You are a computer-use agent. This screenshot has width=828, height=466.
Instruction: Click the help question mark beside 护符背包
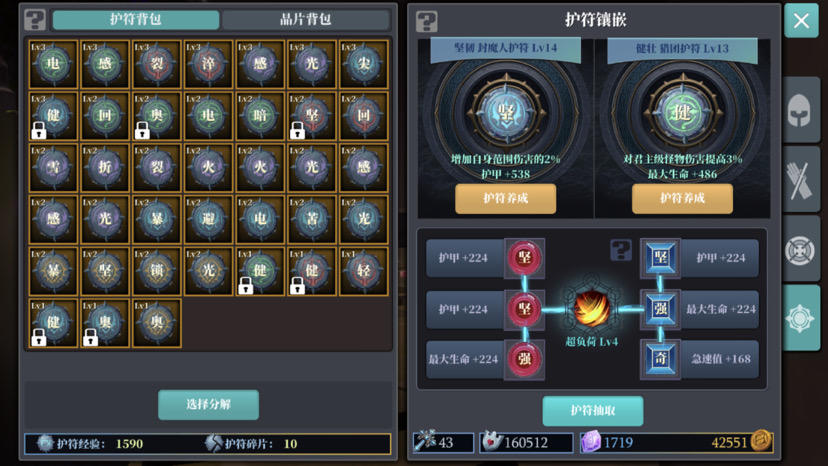pyautogui.click(x=35, y=20)
